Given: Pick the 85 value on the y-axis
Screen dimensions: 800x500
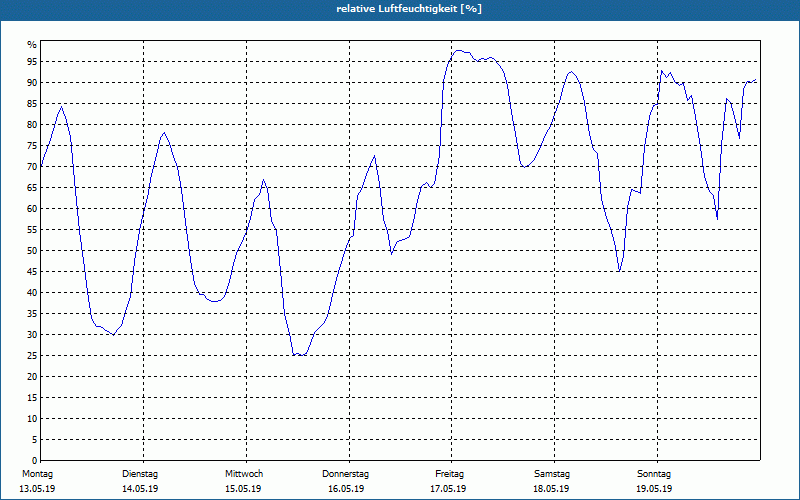Looking at the screenshot, I should pyautogui.click(x=32, y=104).
